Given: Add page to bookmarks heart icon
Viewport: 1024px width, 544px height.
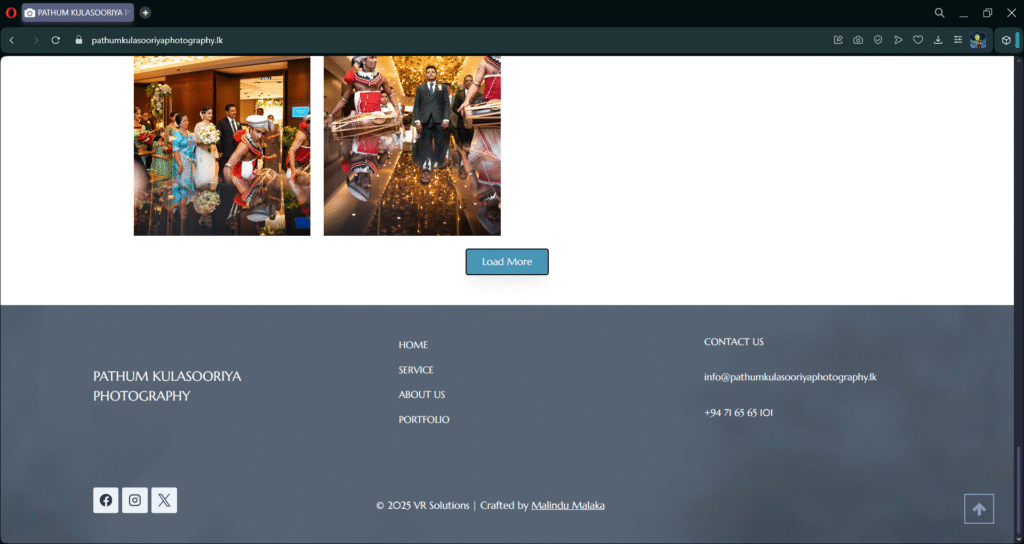Looking at the screenshot, I should 918,40.
